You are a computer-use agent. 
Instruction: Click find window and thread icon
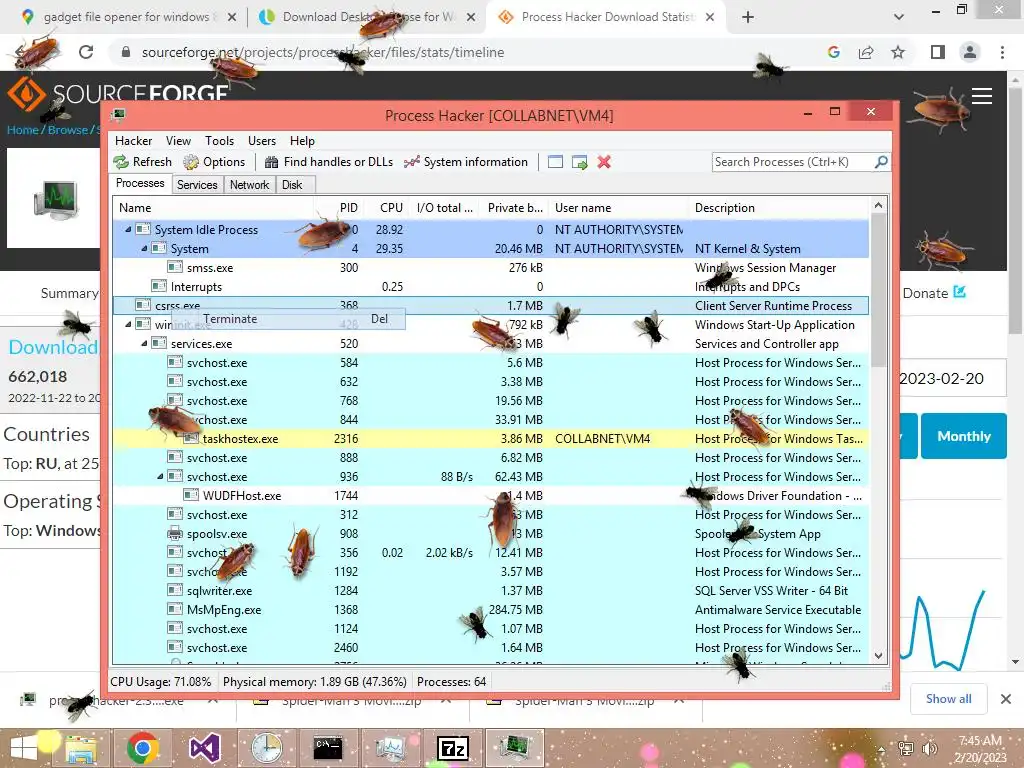click(x=579, y=162)
